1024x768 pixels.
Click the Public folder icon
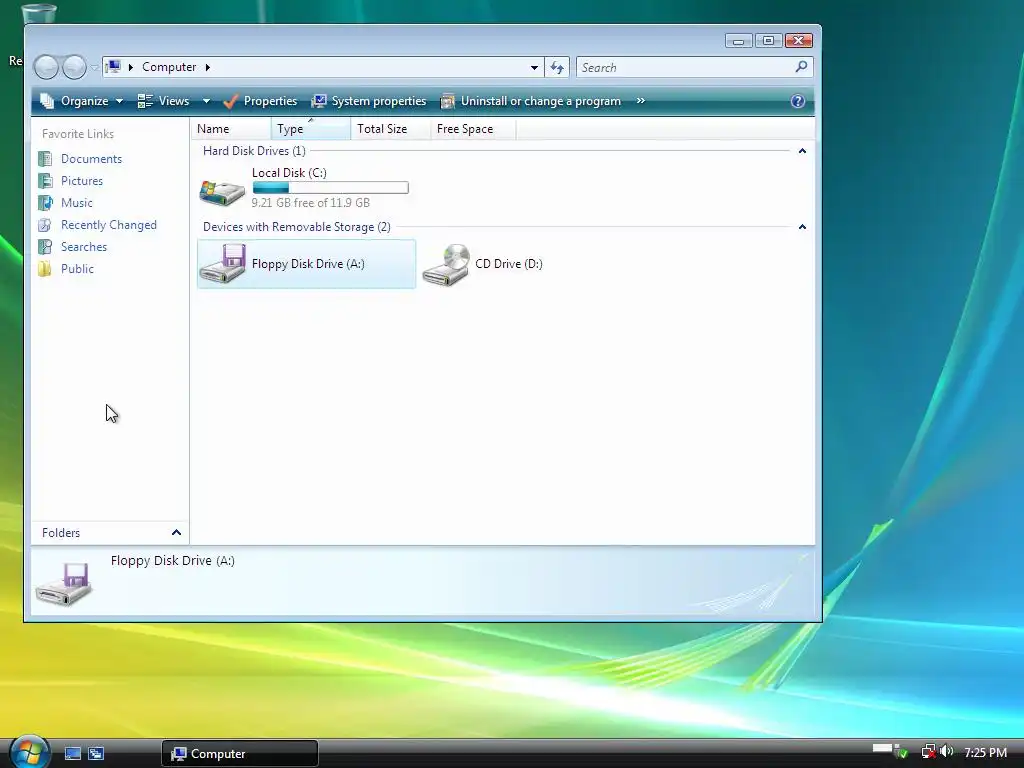45,269
